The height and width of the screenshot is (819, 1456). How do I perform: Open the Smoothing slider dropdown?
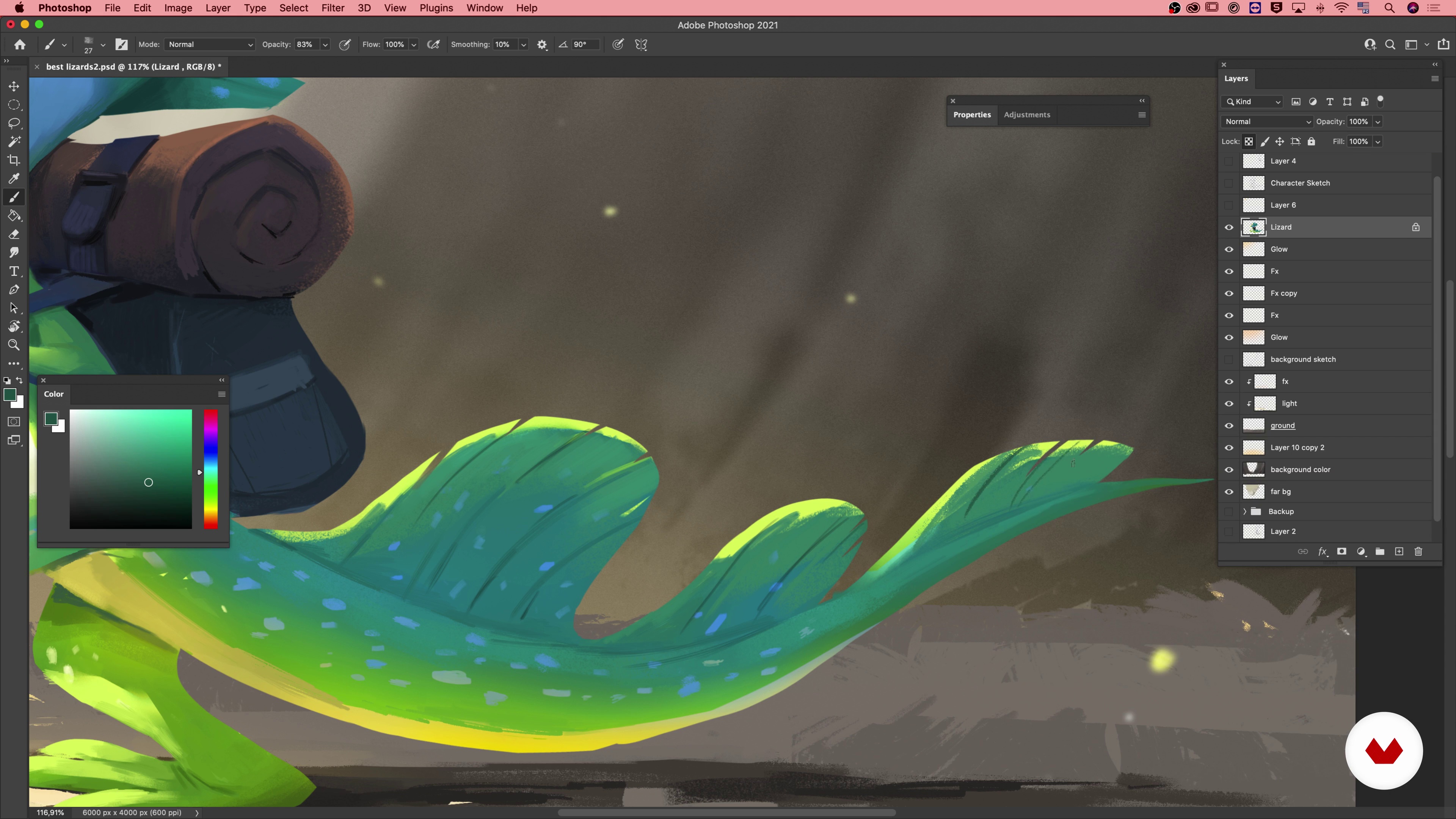tap(523, 45)
